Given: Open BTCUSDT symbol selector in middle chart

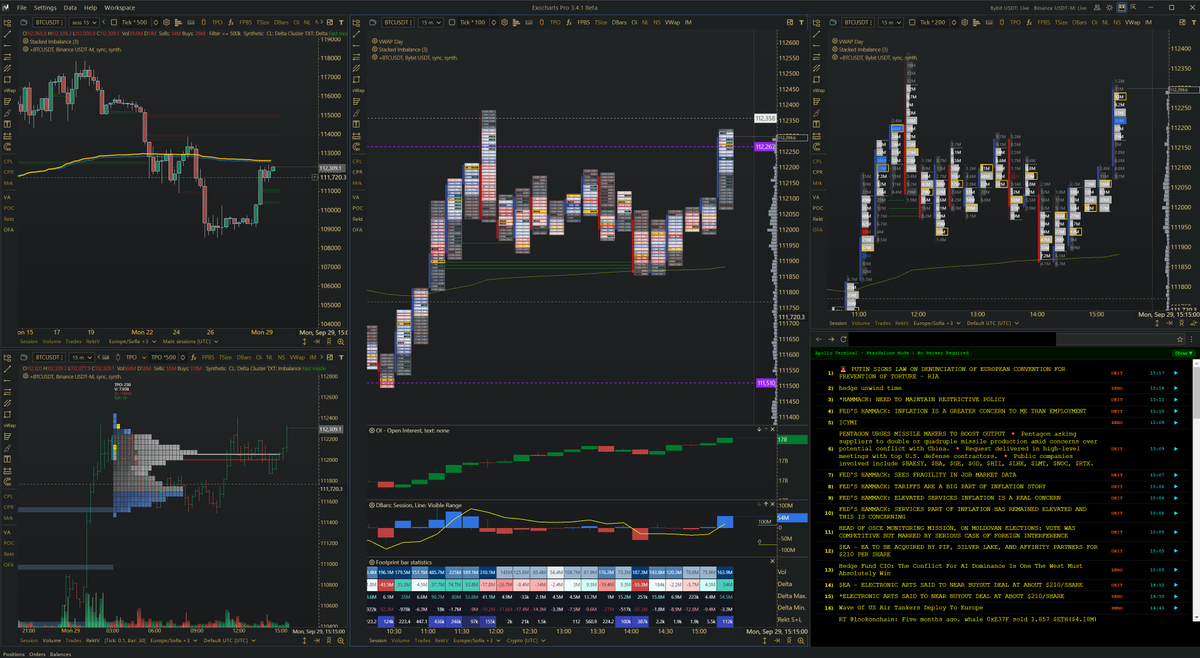Looking at the screenshot, I should [x=397, y=22].
